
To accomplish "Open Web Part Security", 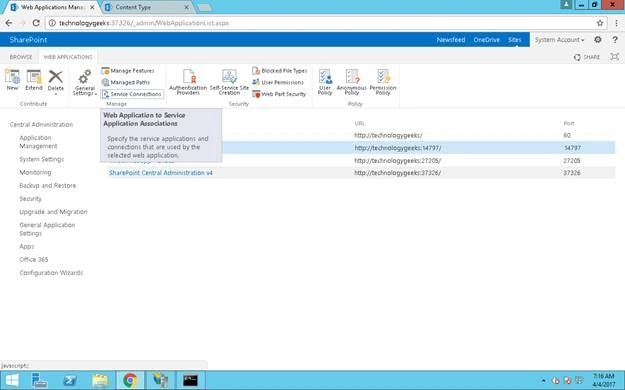I will (279, 94).
